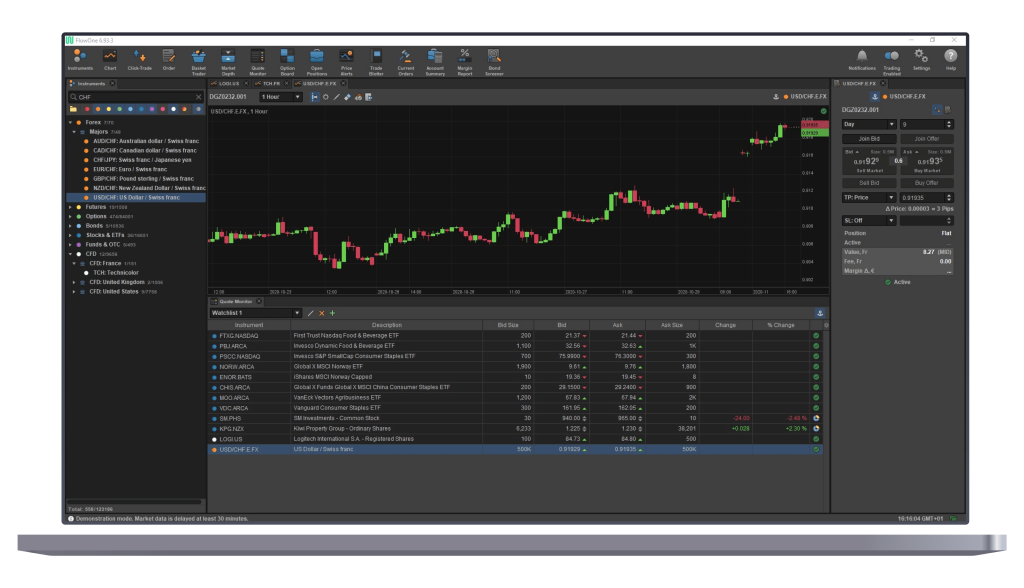1024x588 pixels.
Task: Open the Quote Monitor toolbar icon
Action: tap(258, 62)
